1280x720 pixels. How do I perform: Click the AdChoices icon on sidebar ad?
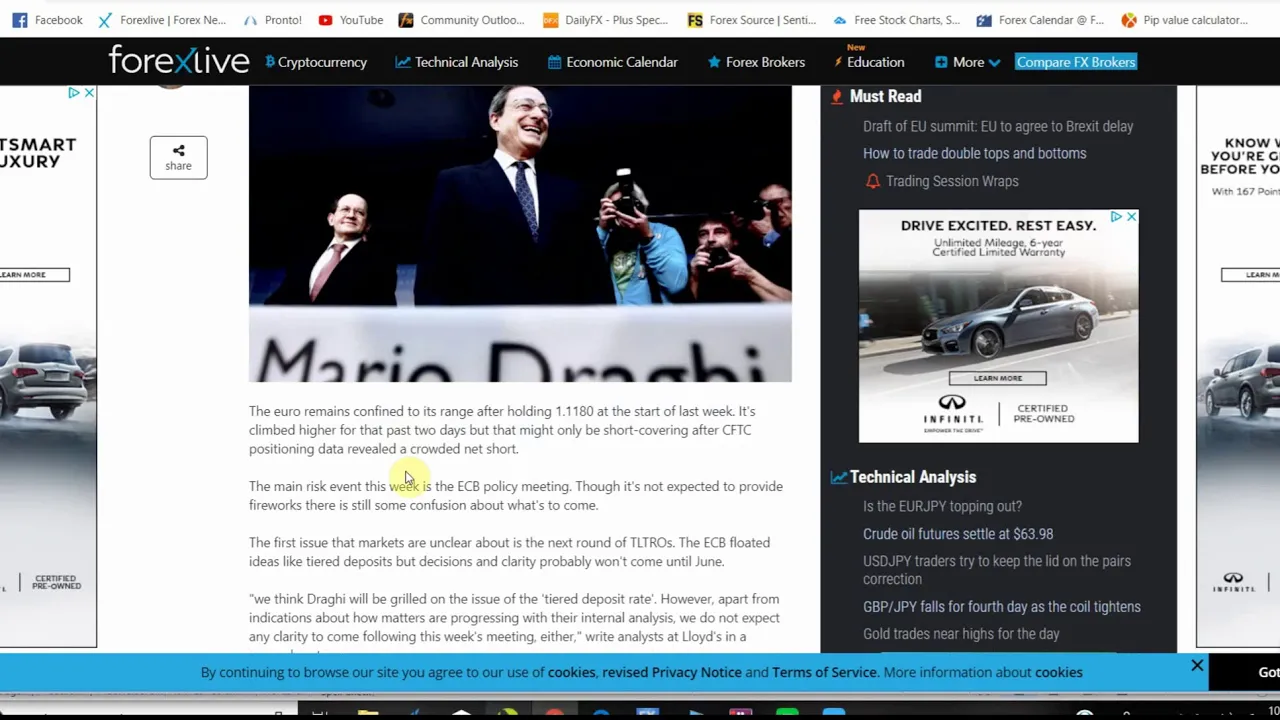point(1116,217)
